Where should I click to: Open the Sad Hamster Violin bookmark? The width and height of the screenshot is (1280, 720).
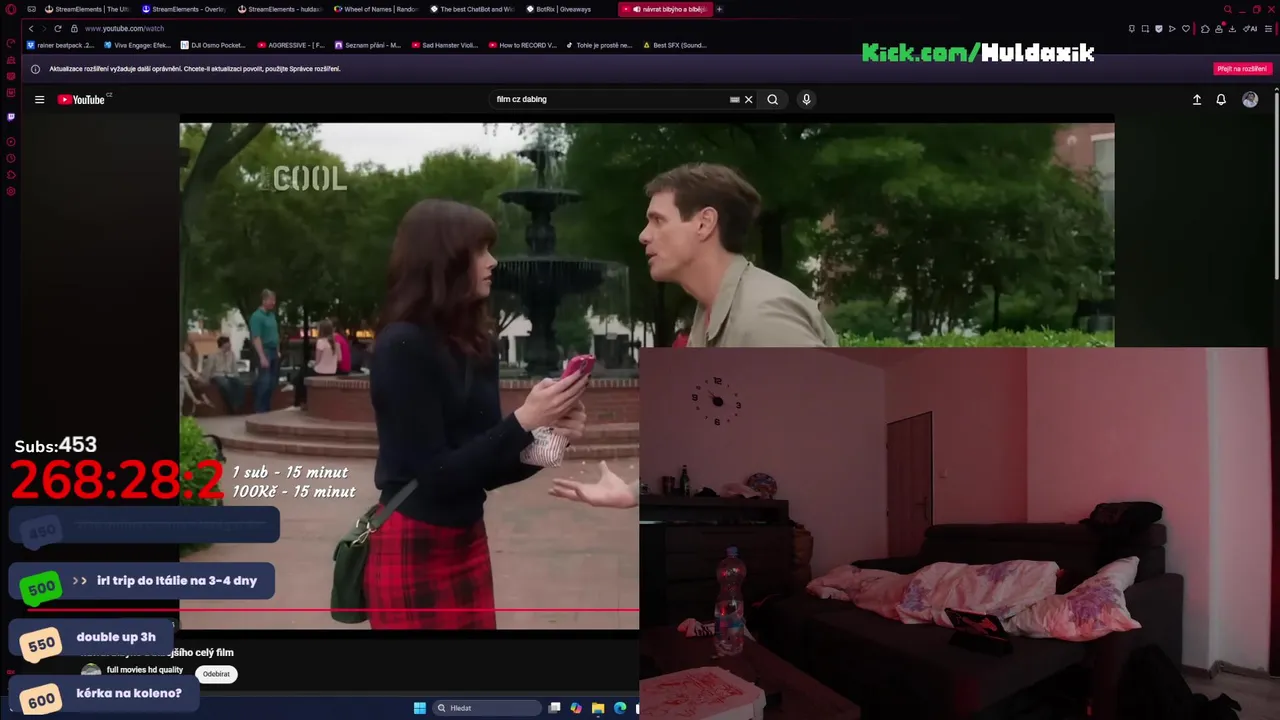[445, 45]
